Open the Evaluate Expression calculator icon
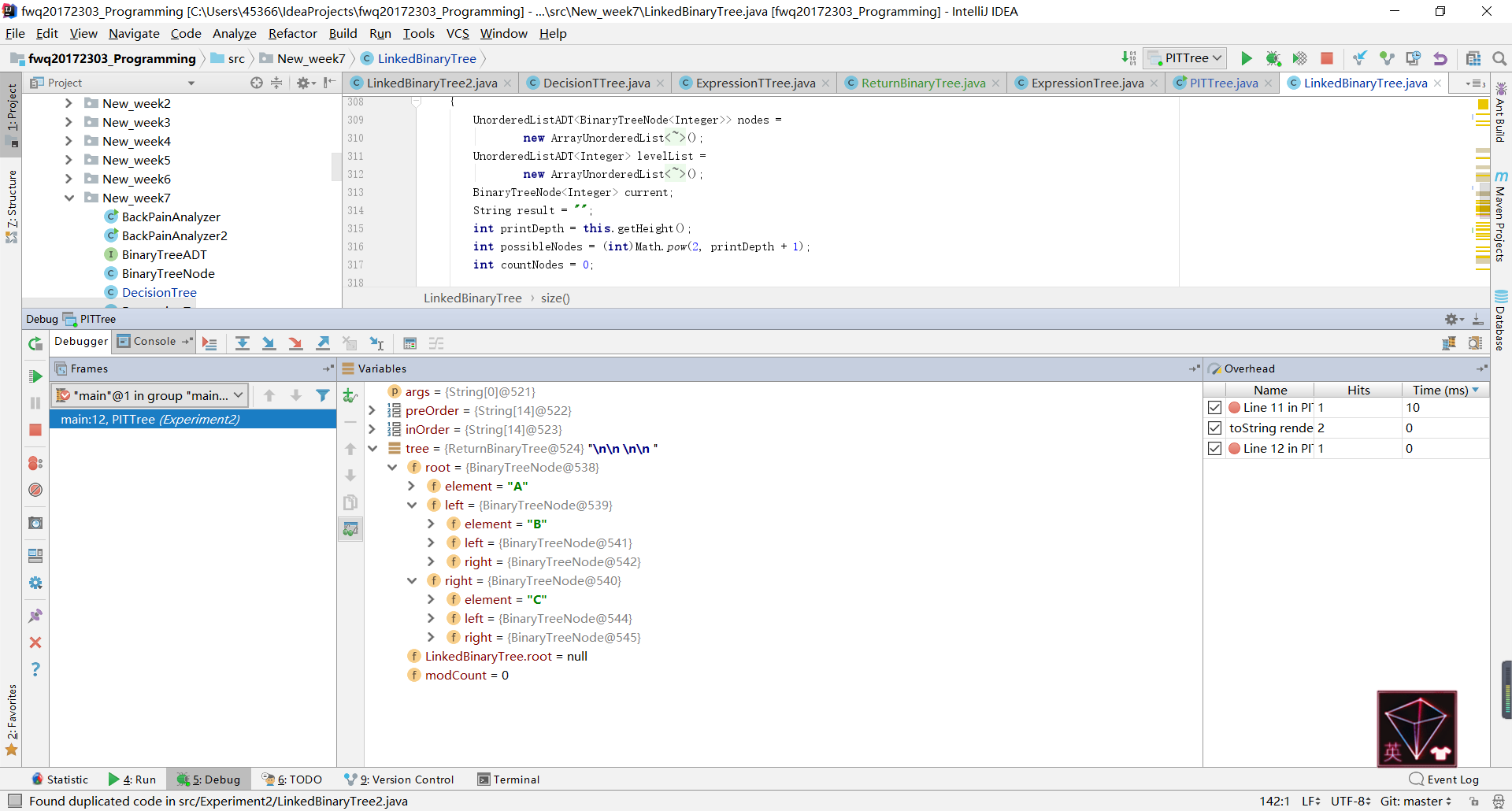 coord(409,343)
